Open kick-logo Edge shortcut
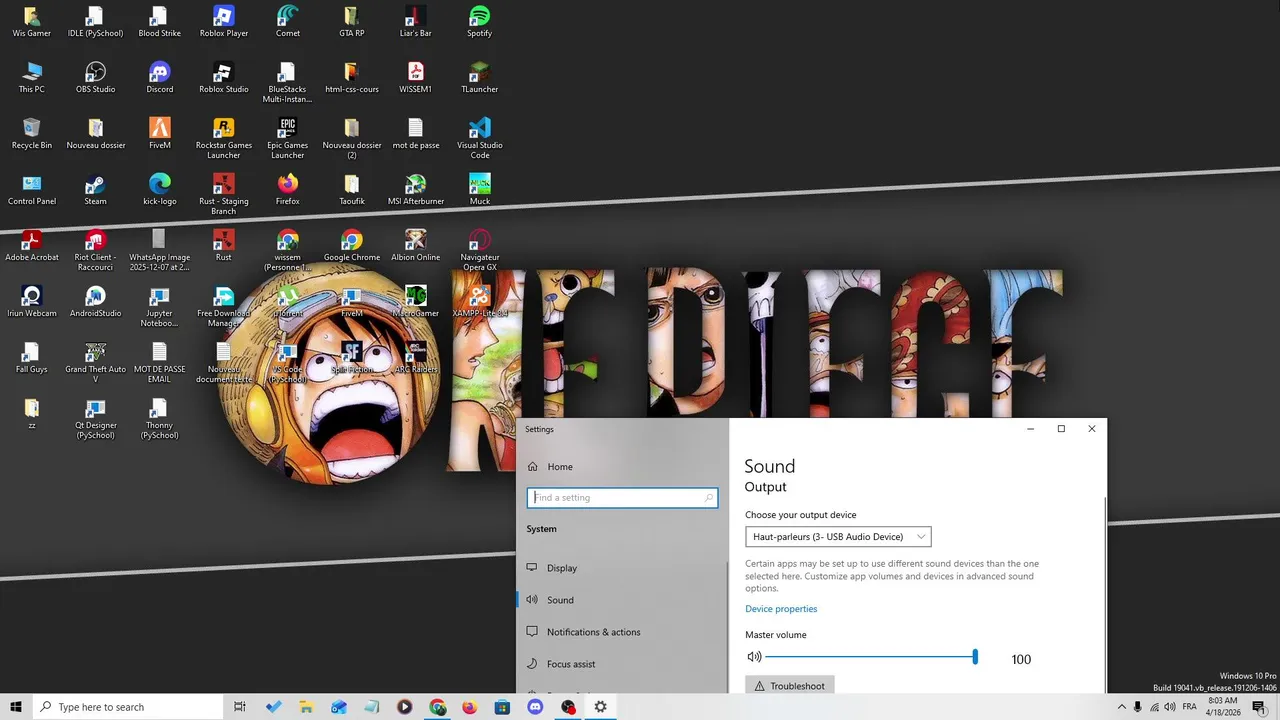The width and height of the screenshot is (1280, 720). pos(159,190)
